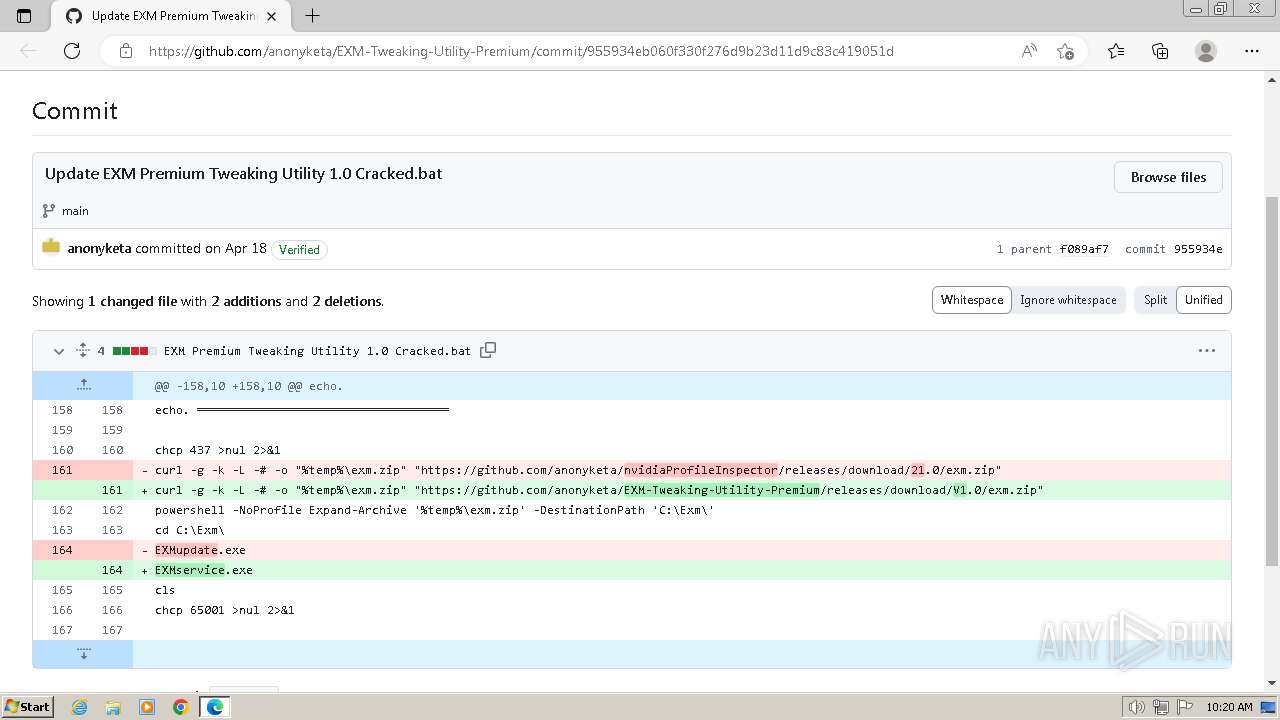Expand diff lines downward
This screenshot has width=1280, height=720.
click(x=83, y=654)
